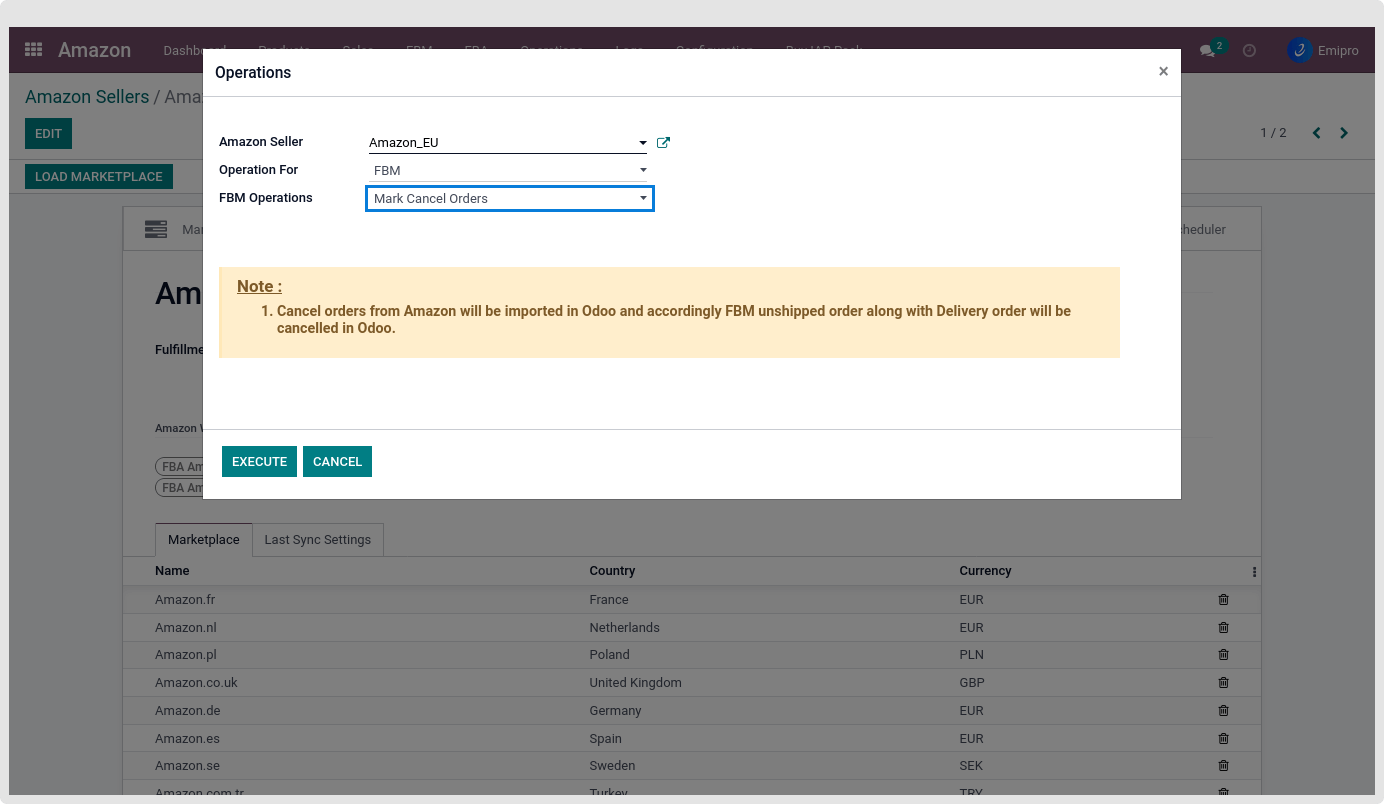
Task: Click the Execute button
Action: click(x=259, y=462)
